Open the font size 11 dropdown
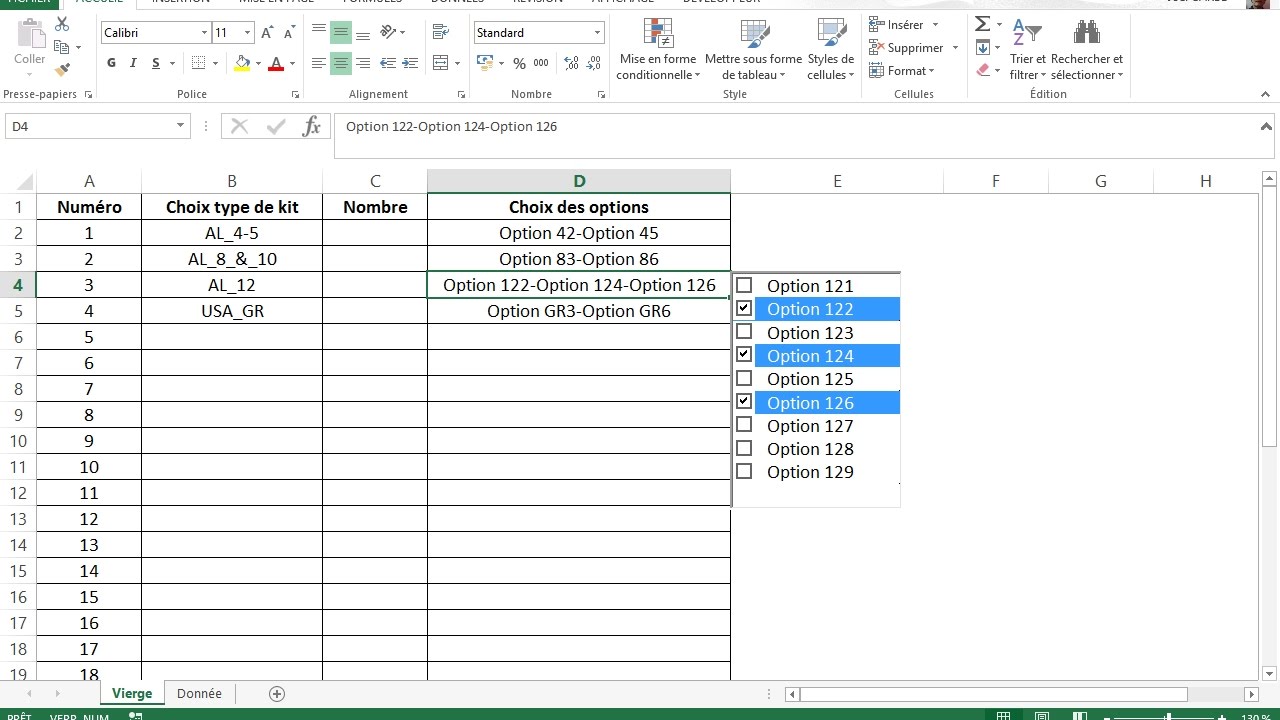 (247, 33)
